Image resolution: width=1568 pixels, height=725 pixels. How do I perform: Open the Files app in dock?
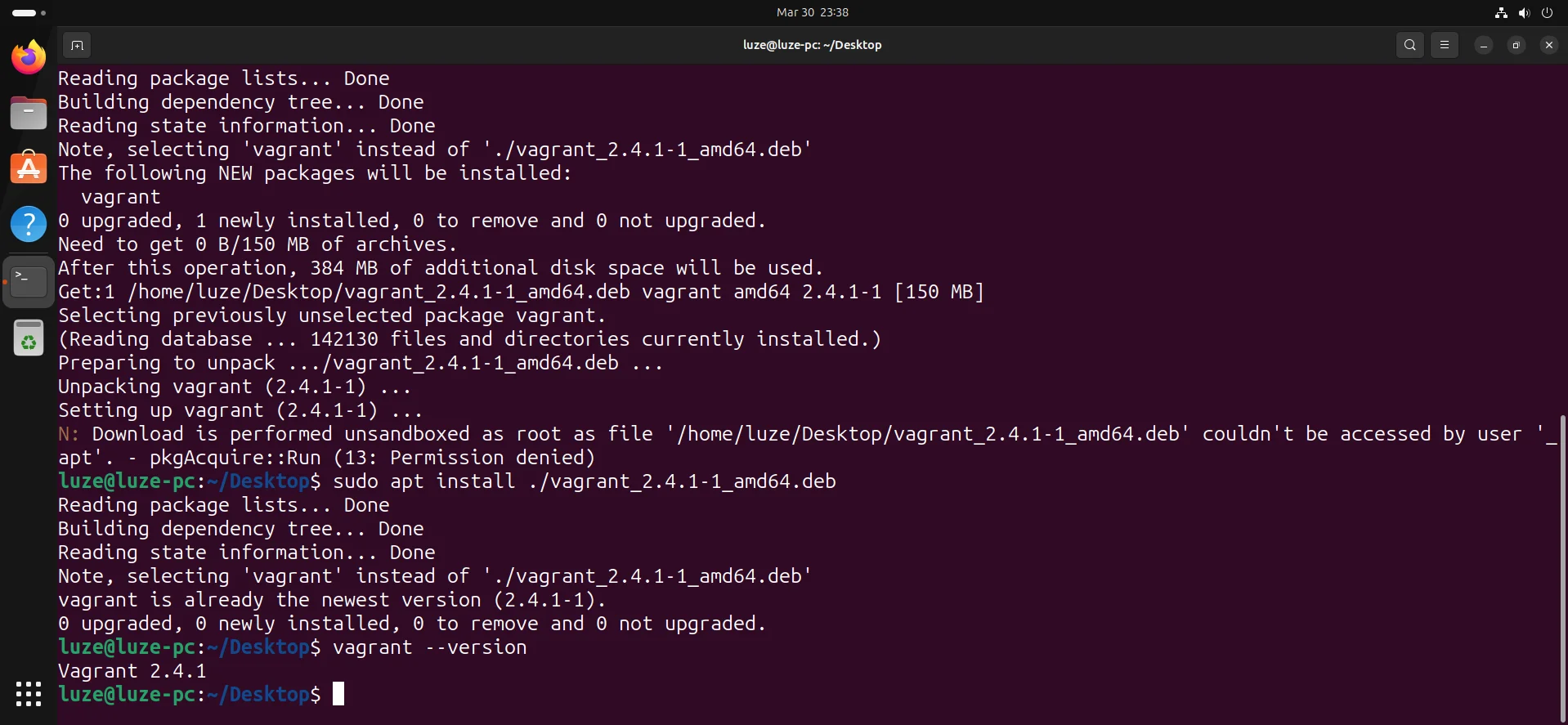point(29,113)
